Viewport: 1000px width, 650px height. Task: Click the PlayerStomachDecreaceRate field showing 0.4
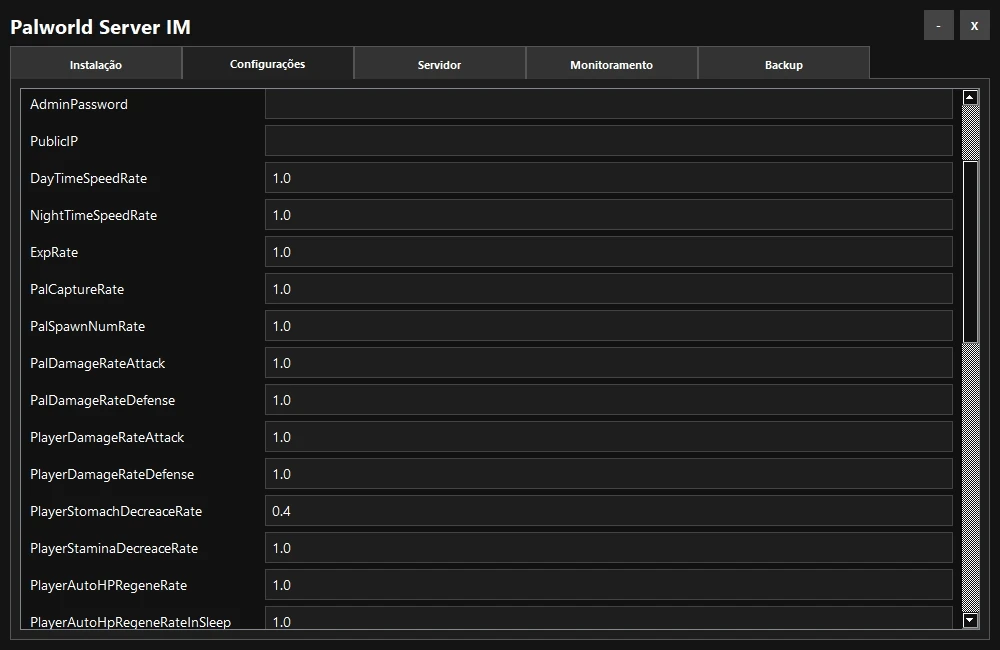point(608,511)
